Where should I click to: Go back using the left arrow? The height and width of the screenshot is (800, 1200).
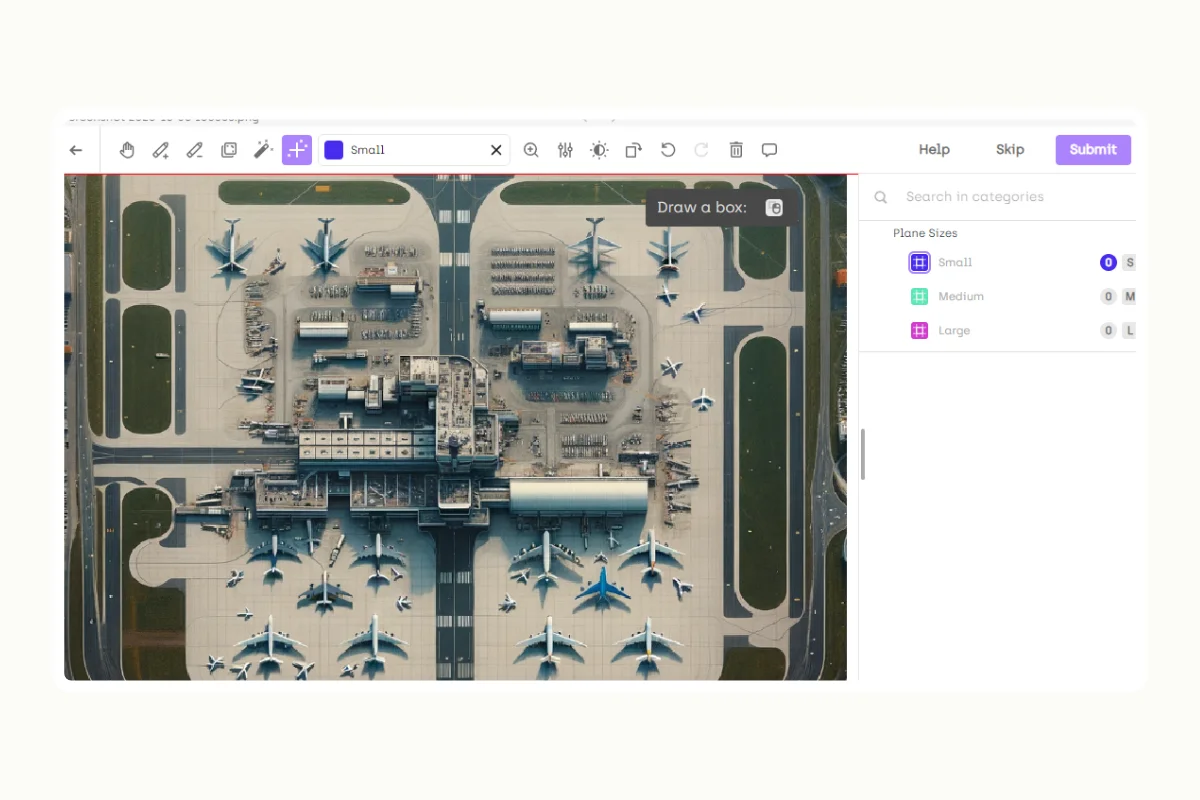(x=76, y=150)
